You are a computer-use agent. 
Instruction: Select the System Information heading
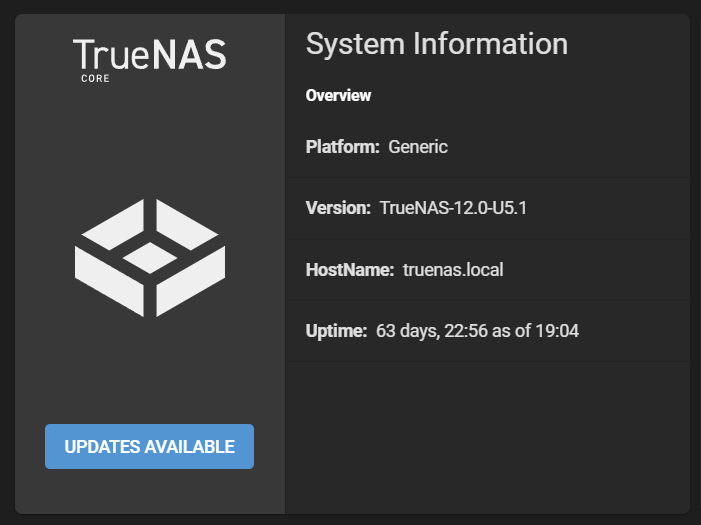coord(437,44)
